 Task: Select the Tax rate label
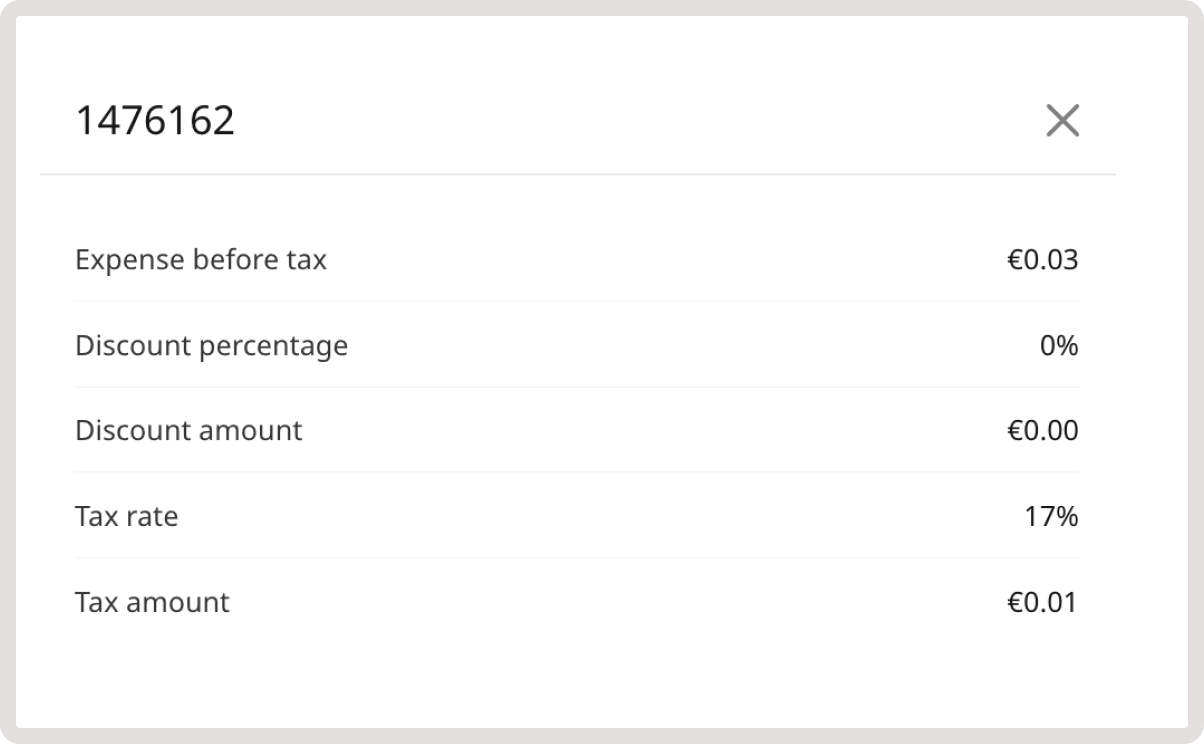click(125, 516)
